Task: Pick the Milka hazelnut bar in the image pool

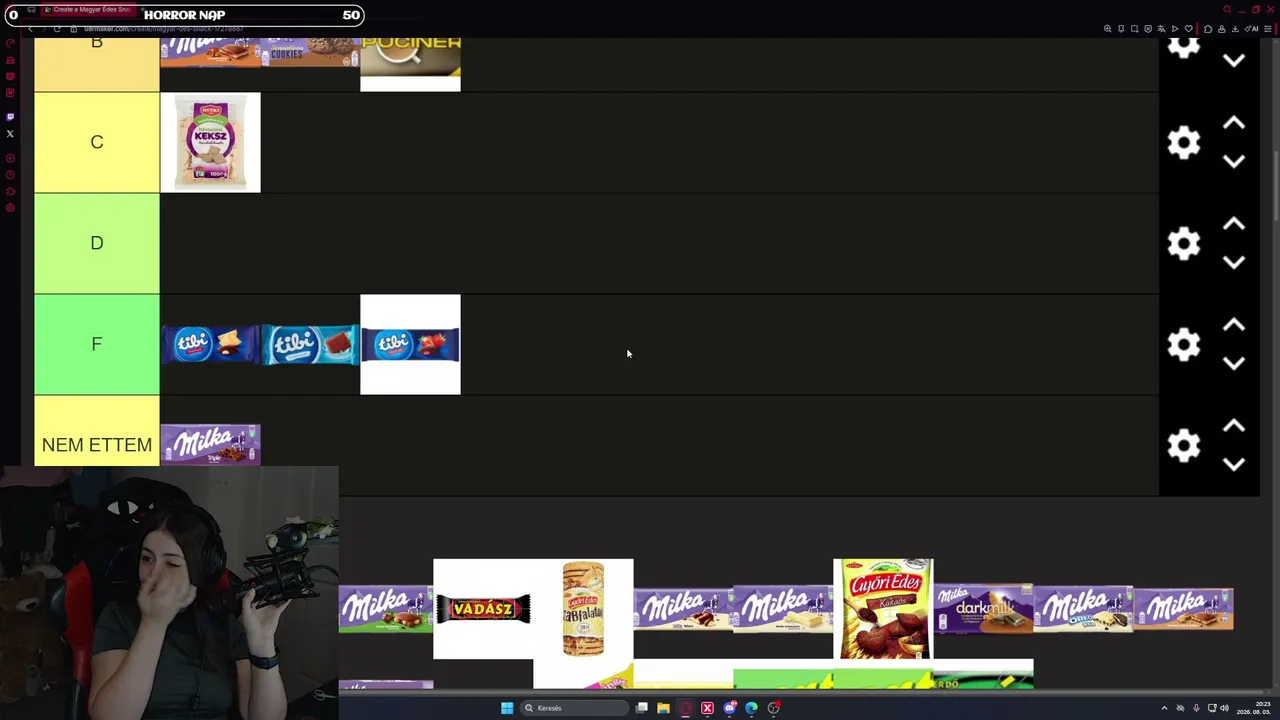Action: 386,609
